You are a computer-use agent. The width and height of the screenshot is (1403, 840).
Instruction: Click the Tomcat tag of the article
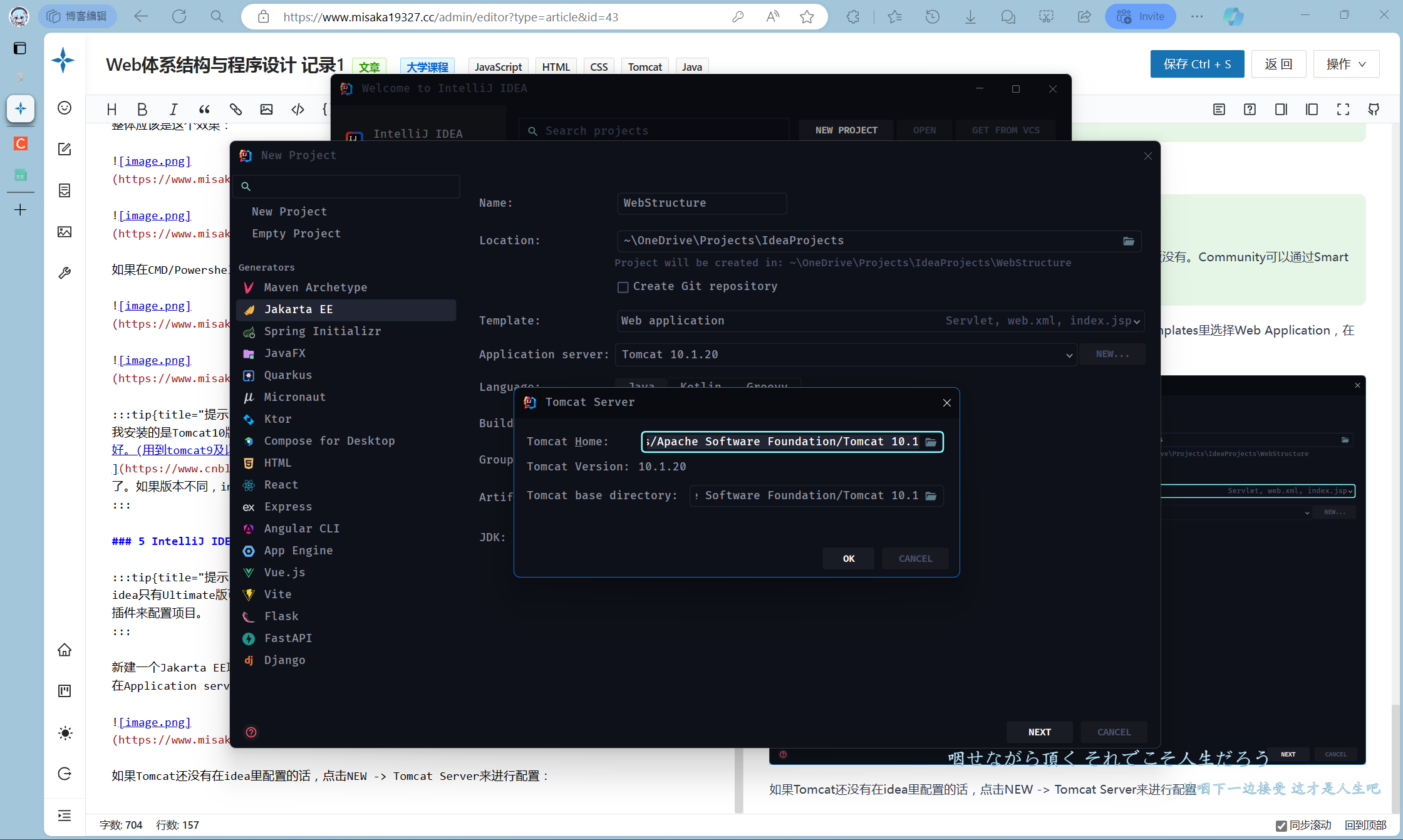pos(645,67)
